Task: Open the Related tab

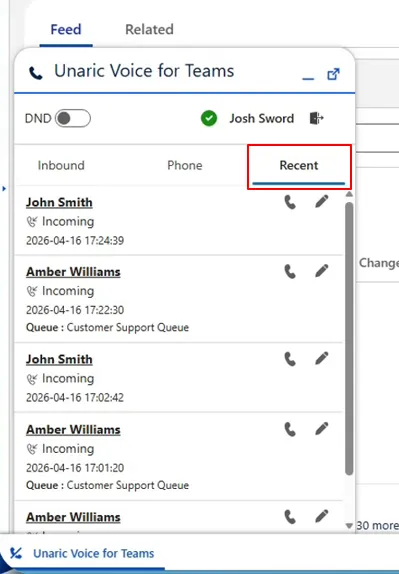Action: pos(149,29)
